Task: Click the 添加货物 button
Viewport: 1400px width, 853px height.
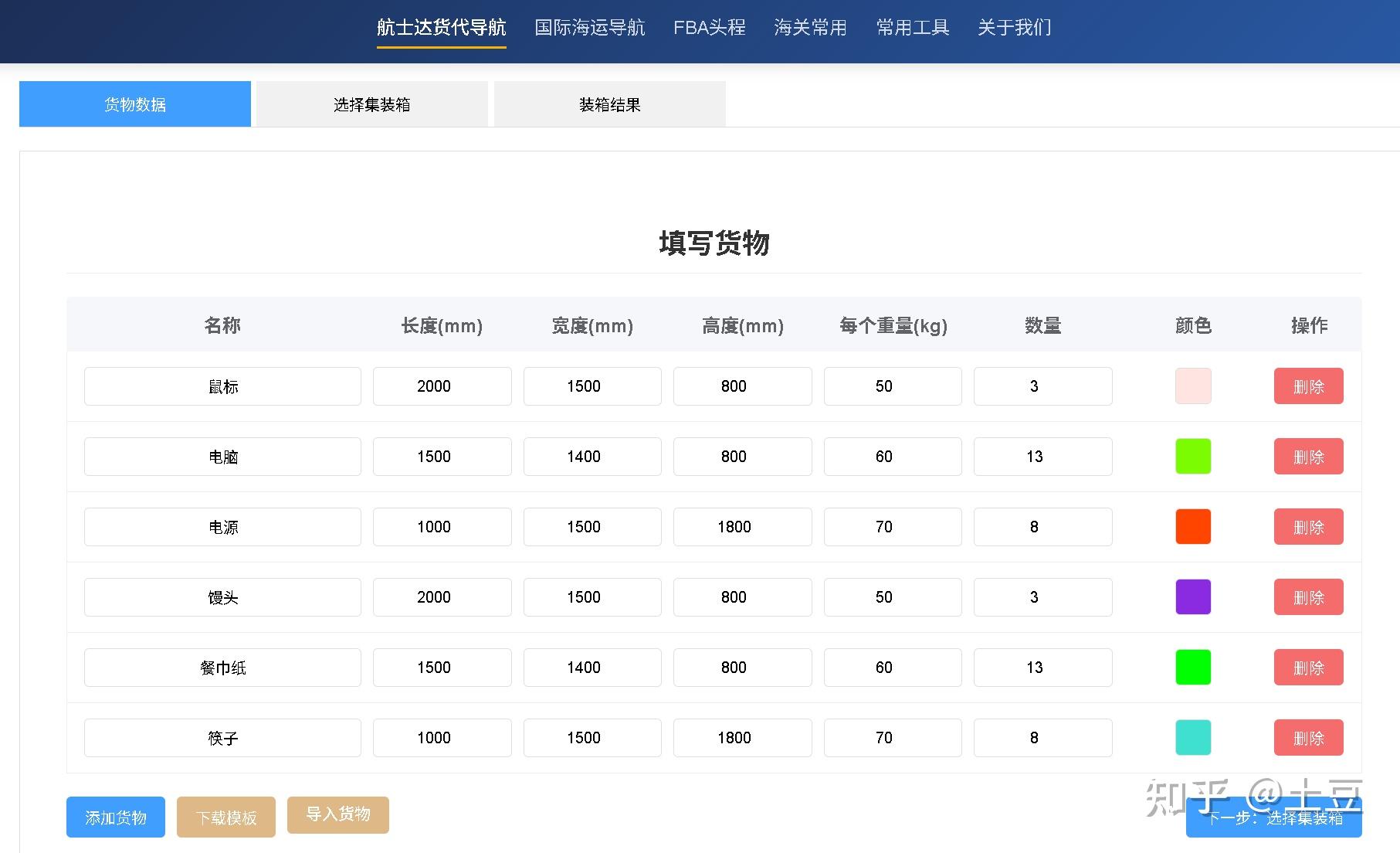Action: (x=115, y=817)
